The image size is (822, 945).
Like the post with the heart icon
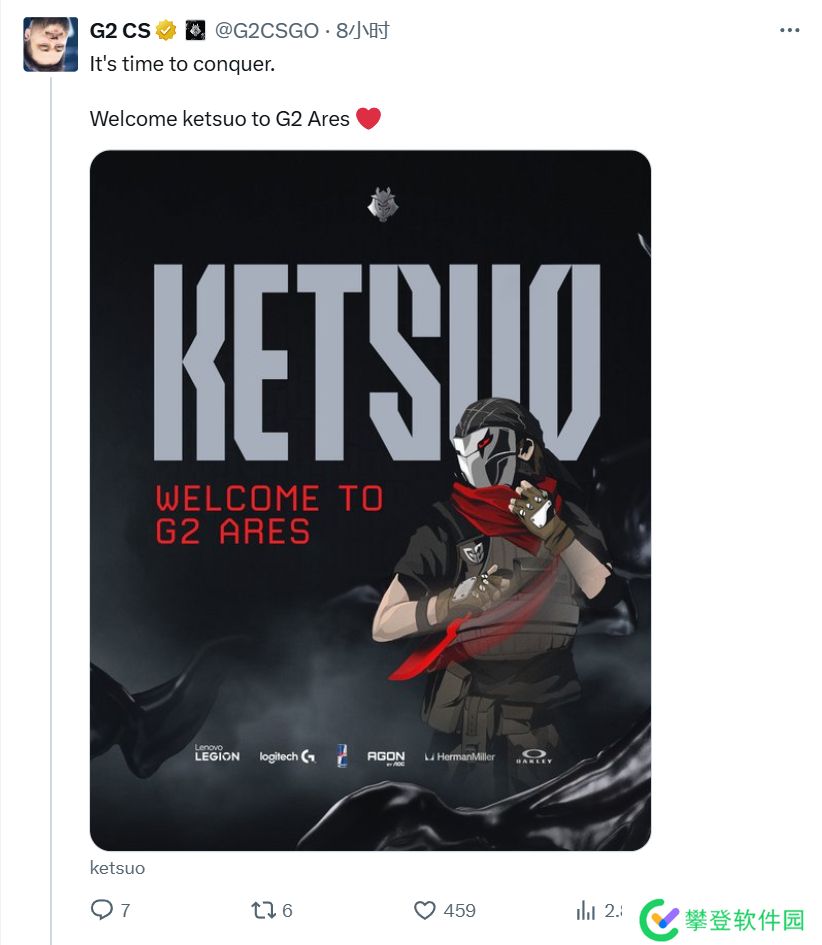pos(425,910)
